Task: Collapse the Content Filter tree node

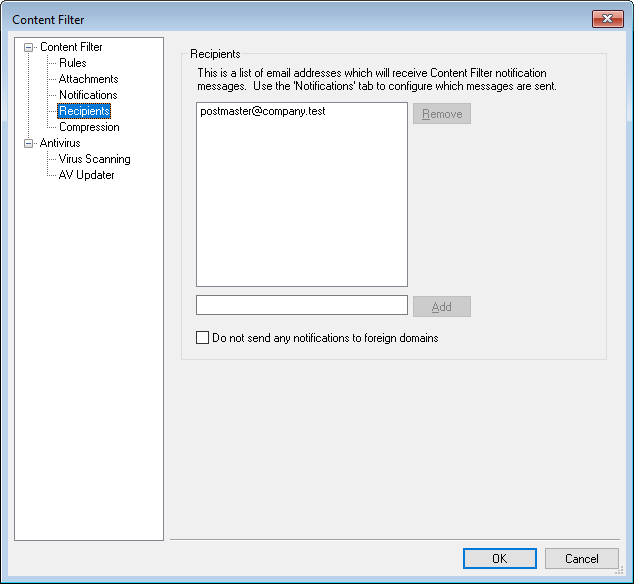Action: pos(29,47)
